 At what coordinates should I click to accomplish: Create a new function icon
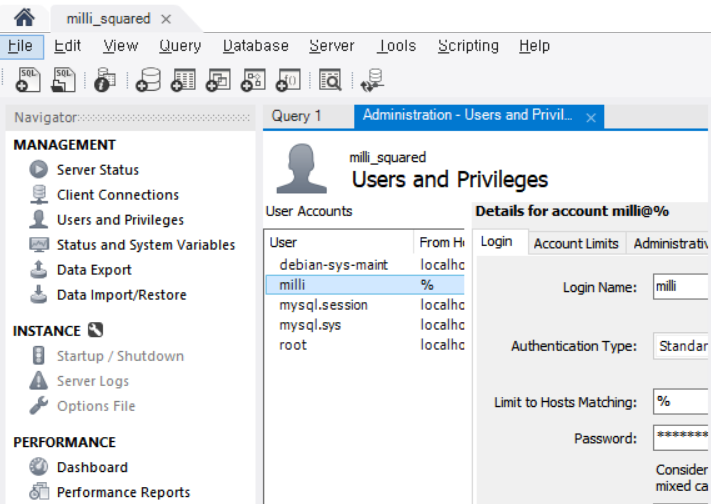(288, 80)
